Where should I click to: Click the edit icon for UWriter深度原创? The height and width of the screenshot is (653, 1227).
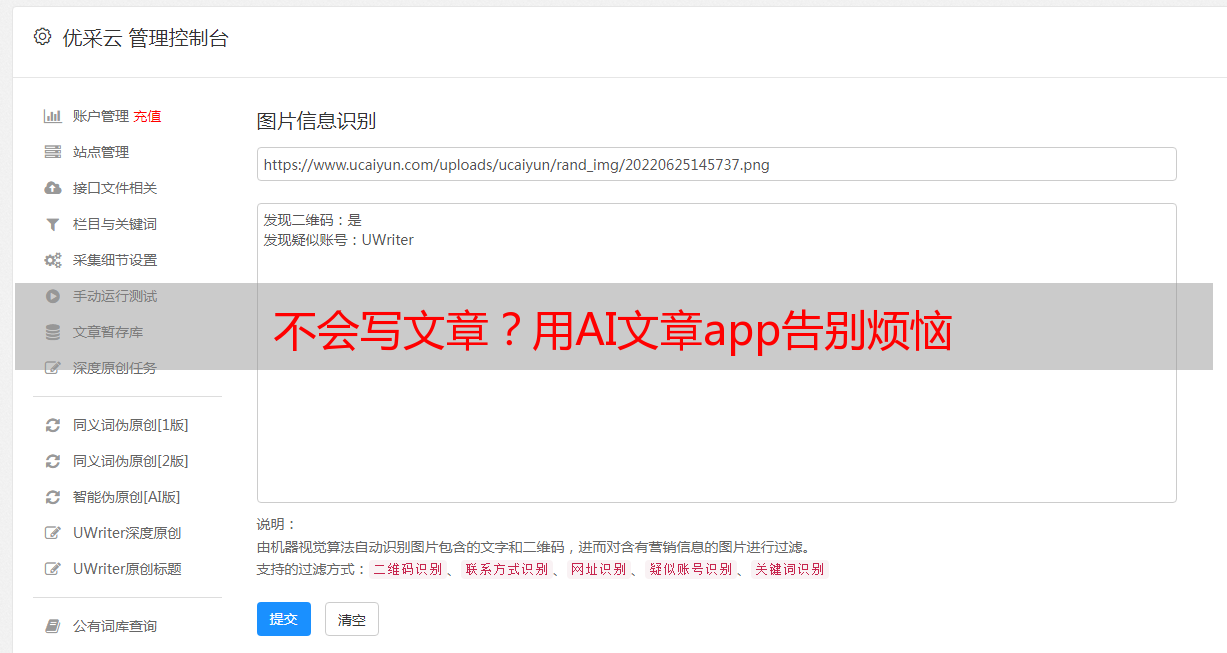click(x=53, y=533)
